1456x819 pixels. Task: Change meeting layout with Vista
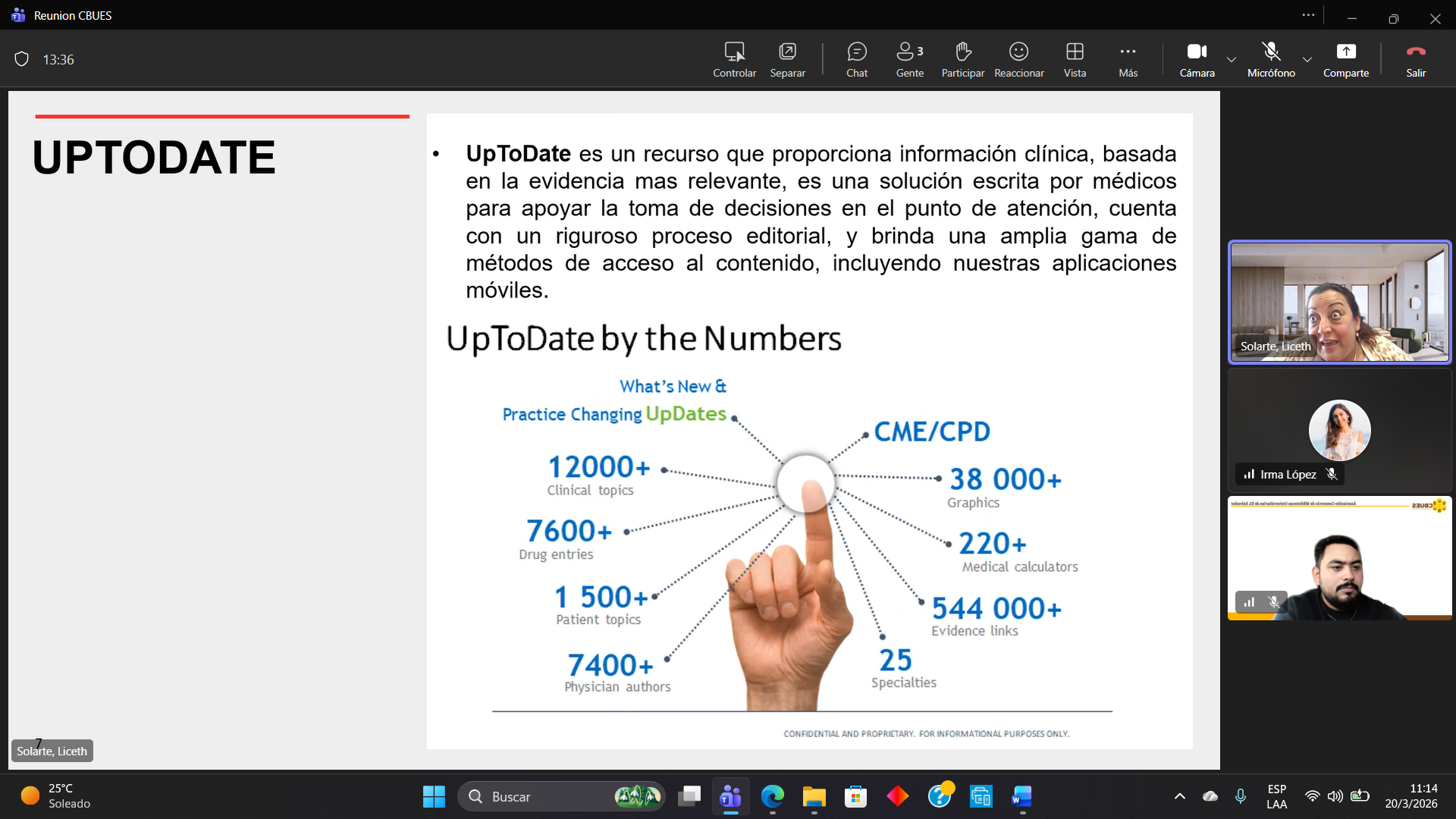1075,59
